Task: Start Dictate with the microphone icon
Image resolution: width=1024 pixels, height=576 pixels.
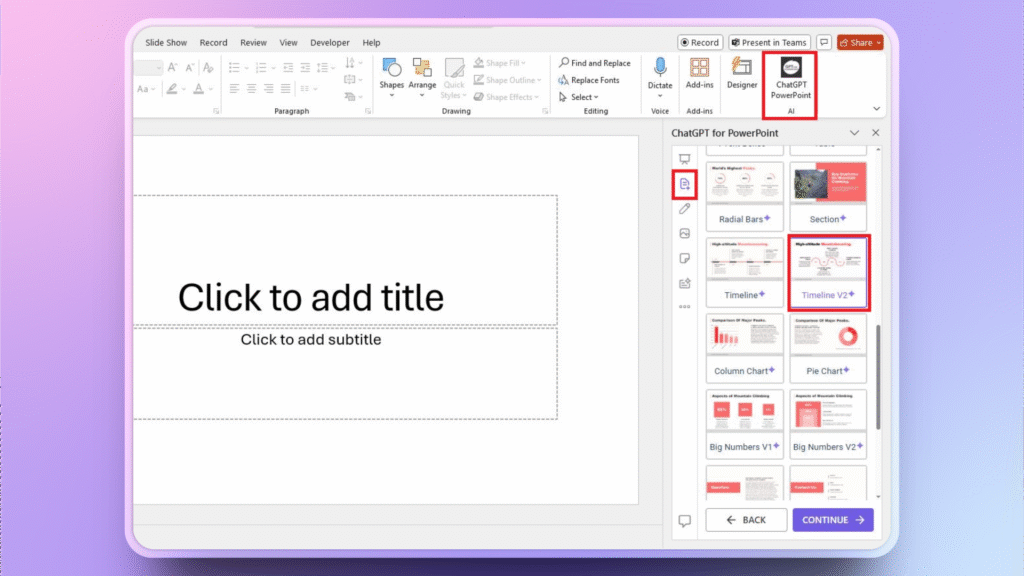Action: pos(660,72)
